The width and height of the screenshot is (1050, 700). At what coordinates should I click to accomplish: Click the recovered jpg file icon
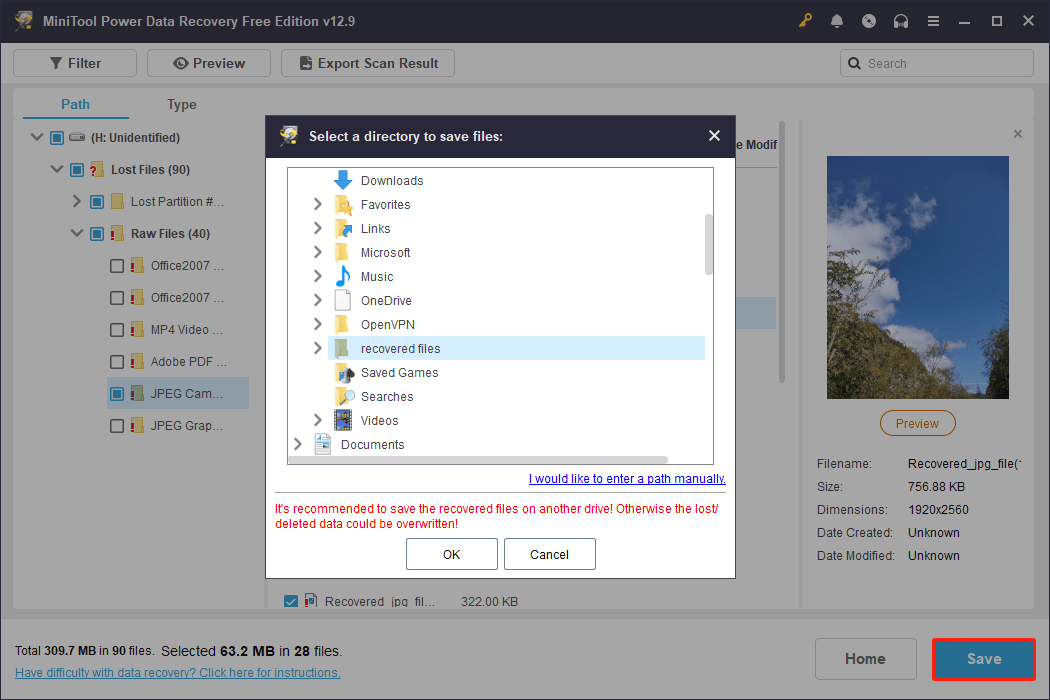click(x=311, y=600)
